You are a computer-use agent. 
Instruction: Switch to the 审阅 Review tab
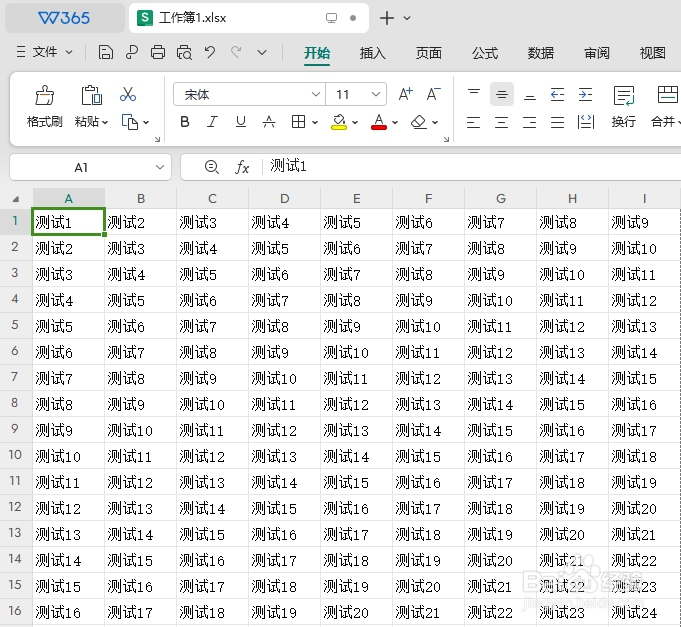pyautogui.click(x=597, y=53)
